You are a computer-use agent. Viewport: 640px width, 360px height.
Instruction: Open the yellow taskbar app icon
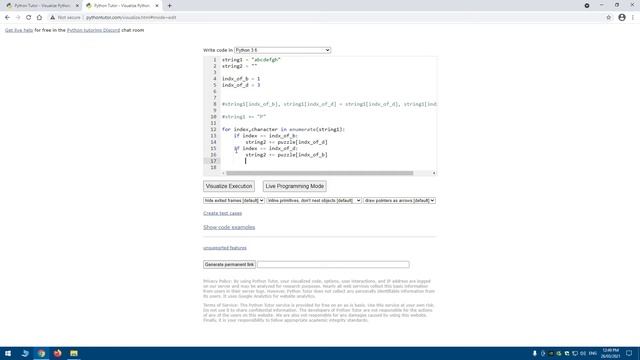[x=74, y=353]
